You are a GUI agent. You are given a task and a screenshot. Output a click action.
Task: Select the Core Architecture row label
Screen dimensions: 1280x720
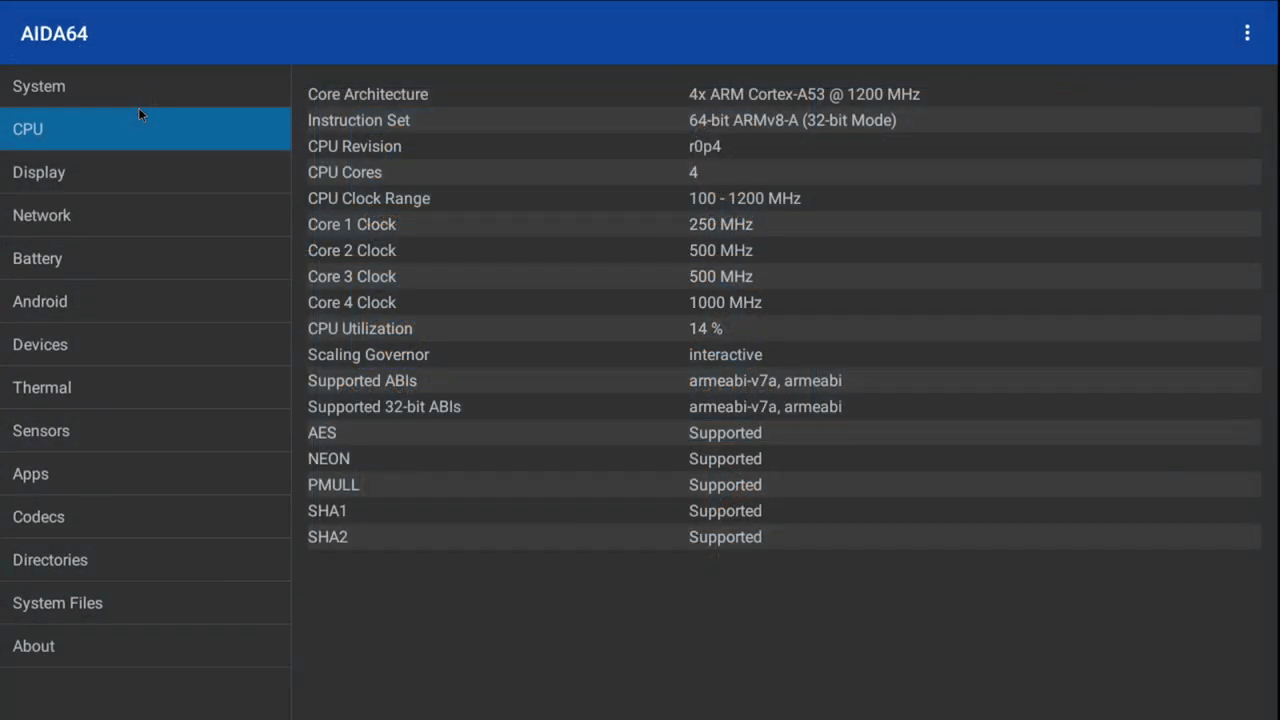pyautogui.click(x=368, y=94)
